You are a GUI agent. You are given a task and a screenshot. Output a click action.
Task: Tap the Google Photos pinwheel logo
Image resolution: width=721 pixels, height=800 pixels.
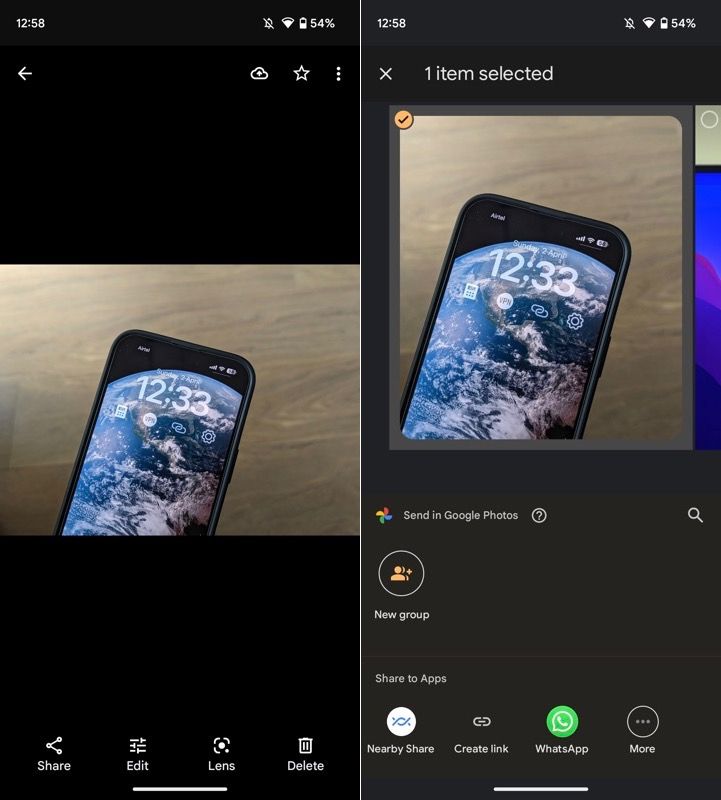[384, 515]
